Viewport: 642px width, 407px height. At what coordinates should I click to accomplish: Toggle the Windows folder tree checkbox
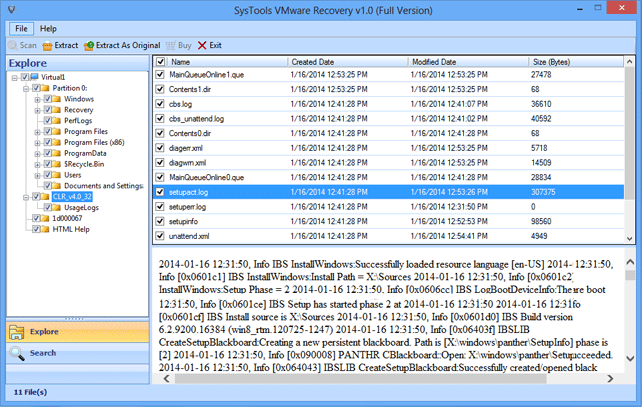(47, 99)
